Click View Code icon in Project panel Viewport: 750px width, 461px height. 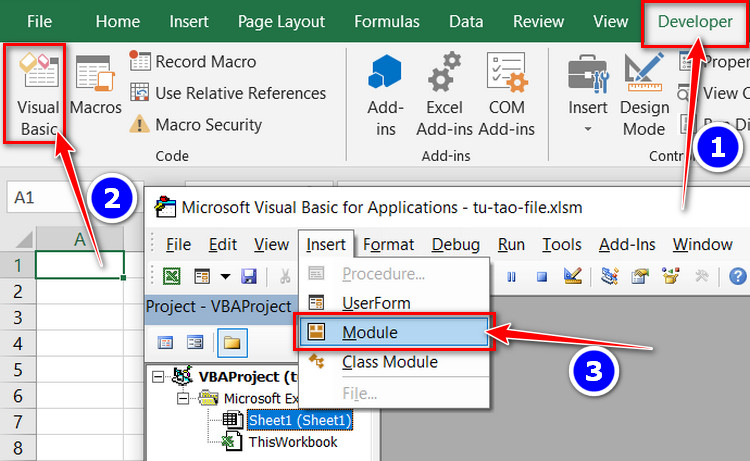coord(165,342)
